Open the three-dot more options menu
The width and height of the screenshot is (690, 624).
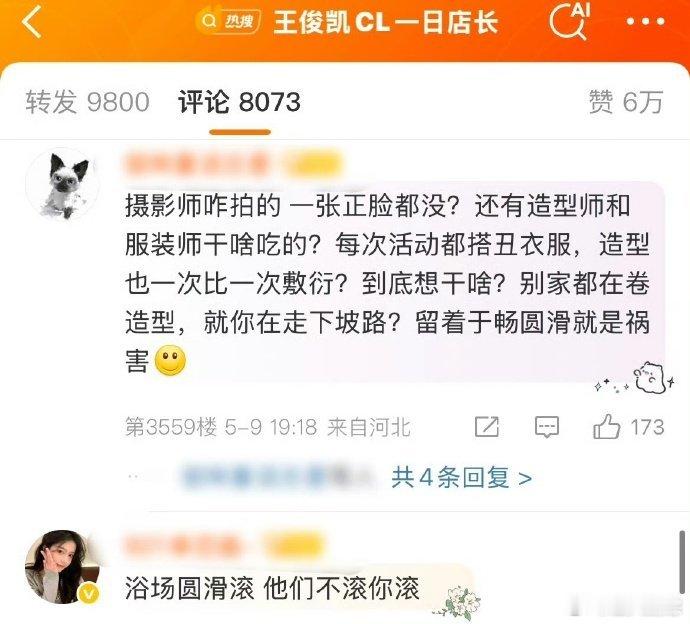tap(645, 21)
